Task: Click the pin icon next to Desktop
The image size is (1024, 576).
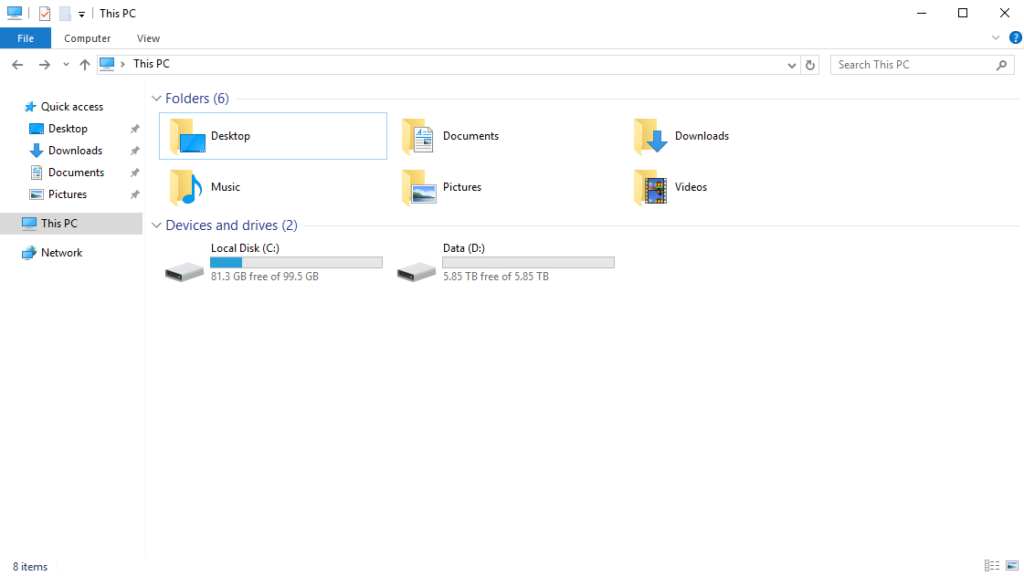Action: tap(135, 129)
